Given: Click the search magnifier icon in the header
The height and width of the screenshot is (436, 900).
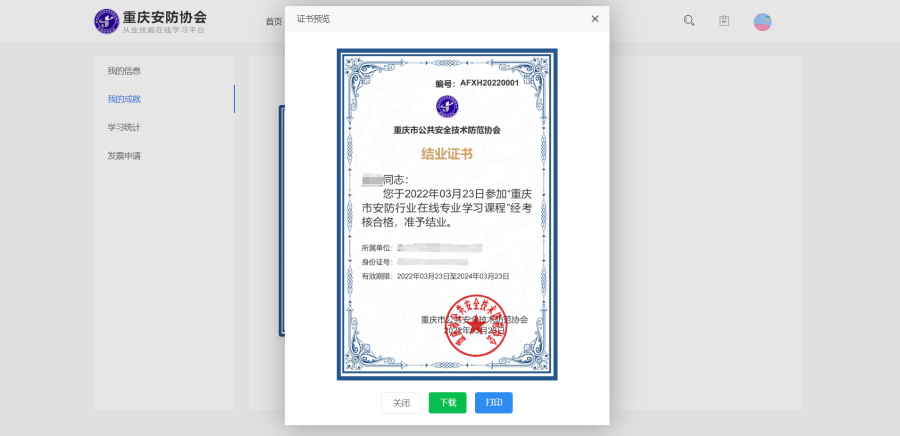Looking at the screenshot, I should point(689,21).
